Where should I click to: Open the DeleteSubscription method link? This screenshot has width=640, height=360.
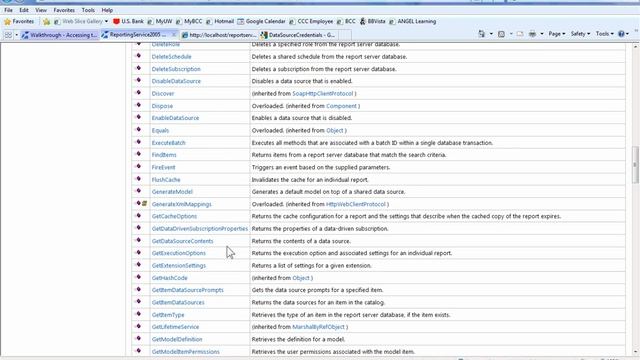tap(176, 69)
